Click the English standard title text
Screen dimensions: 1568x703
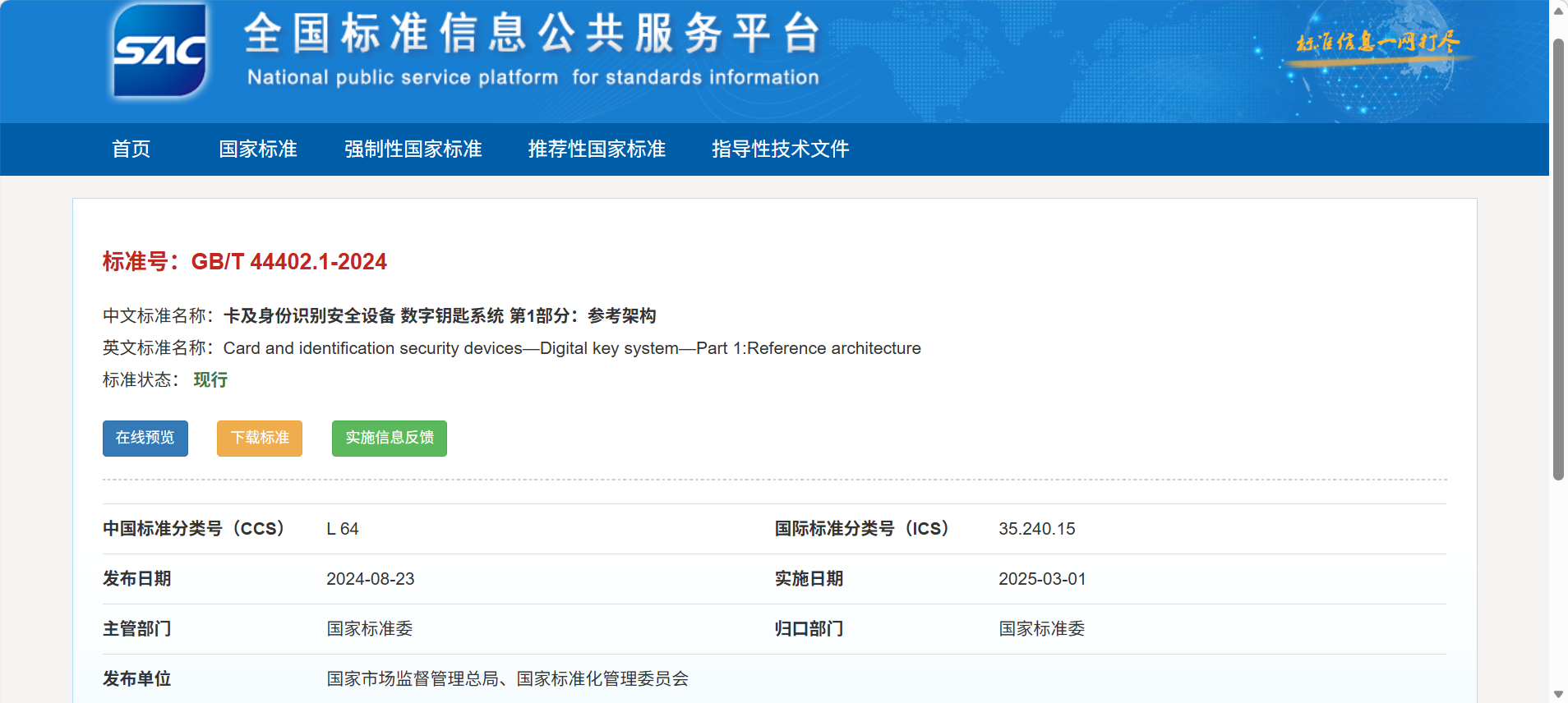point(572,348)
